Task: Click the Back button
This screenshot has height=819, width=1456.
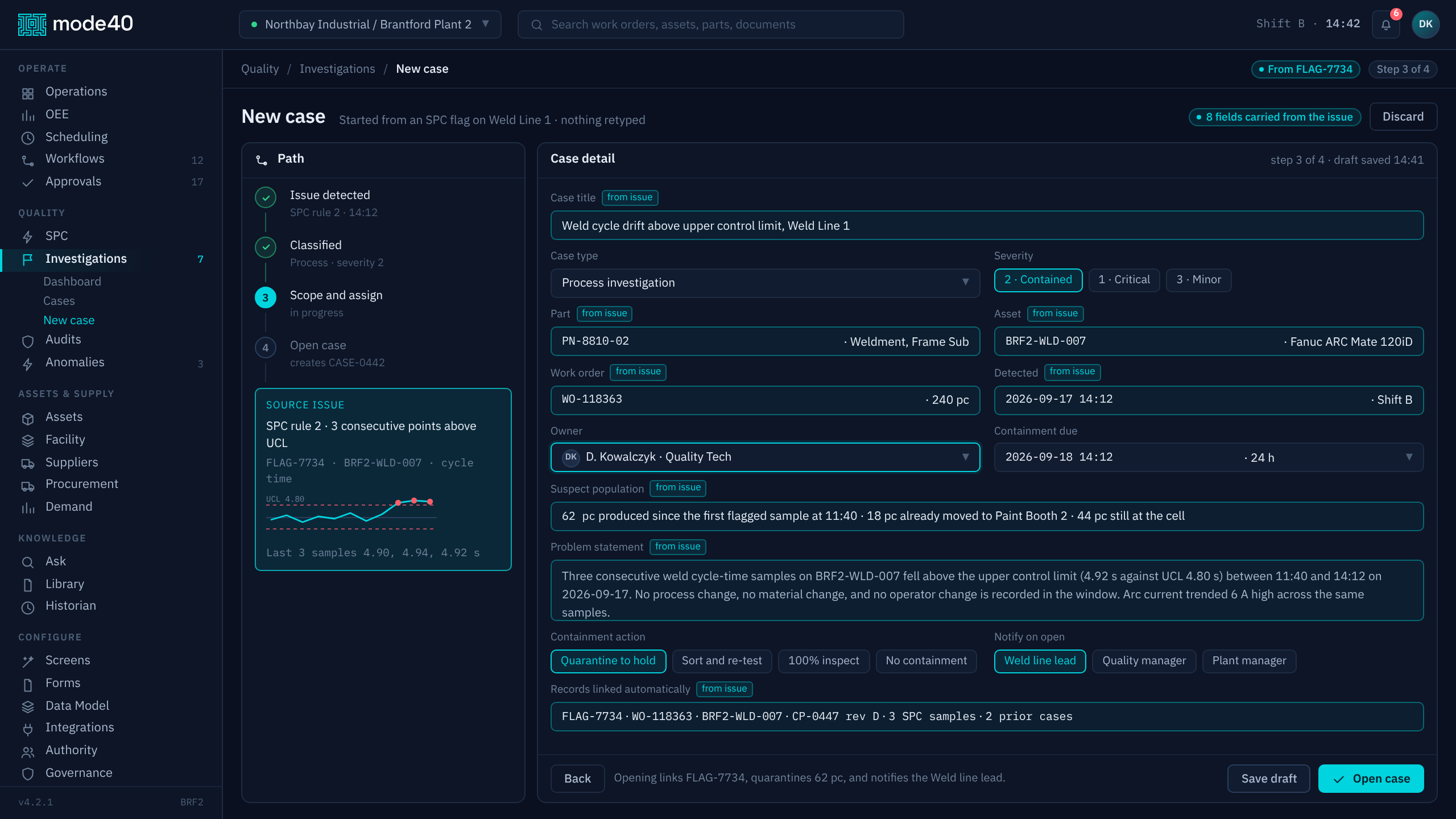Action: coord(577,779)
